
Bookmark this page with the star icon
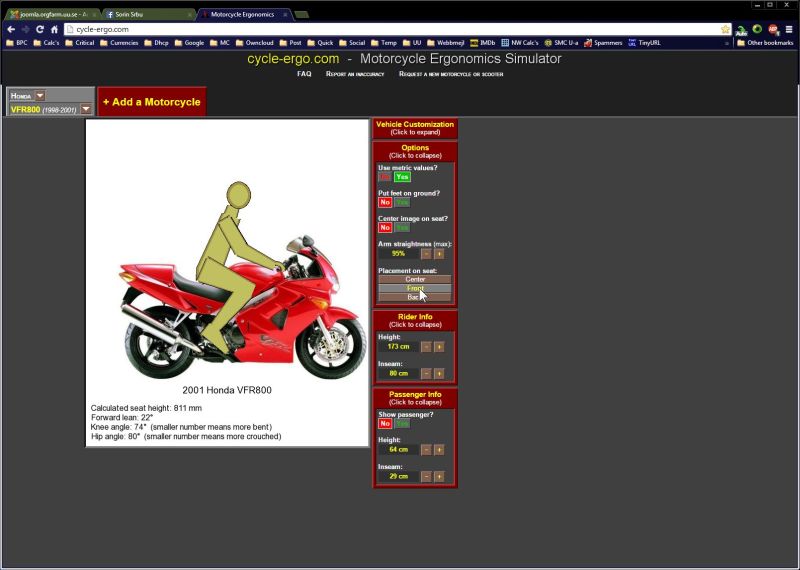tap(725, 29)
